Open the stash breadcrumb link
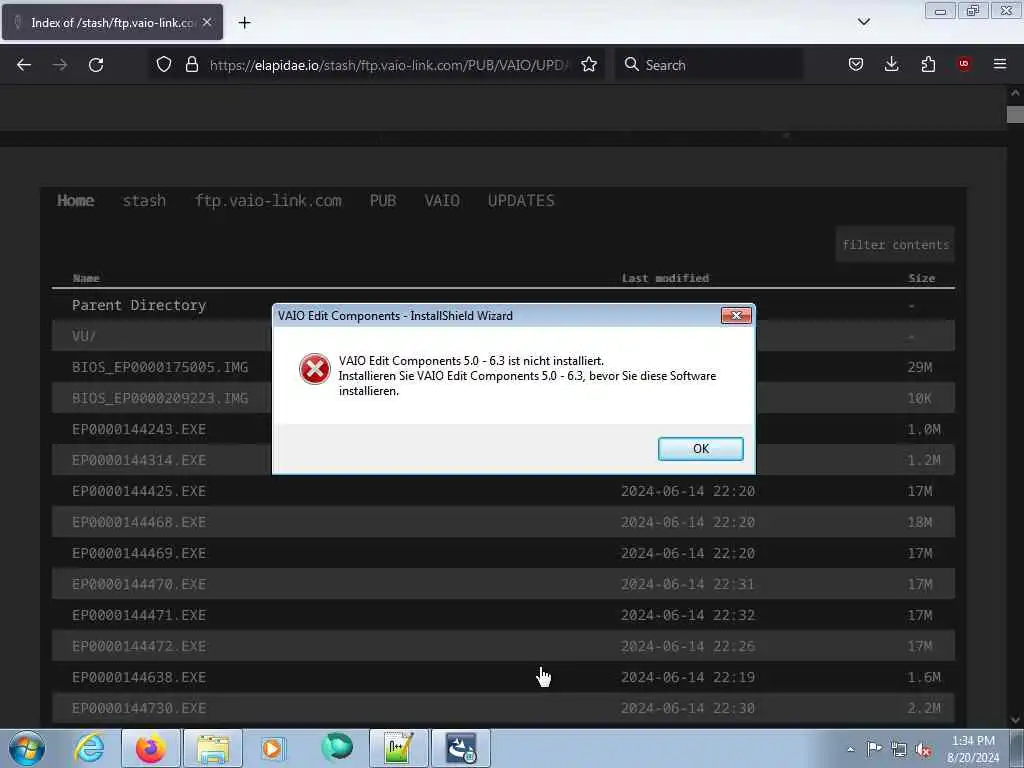This screenshot has height=768, width=1024. click(x=144, y=200)
